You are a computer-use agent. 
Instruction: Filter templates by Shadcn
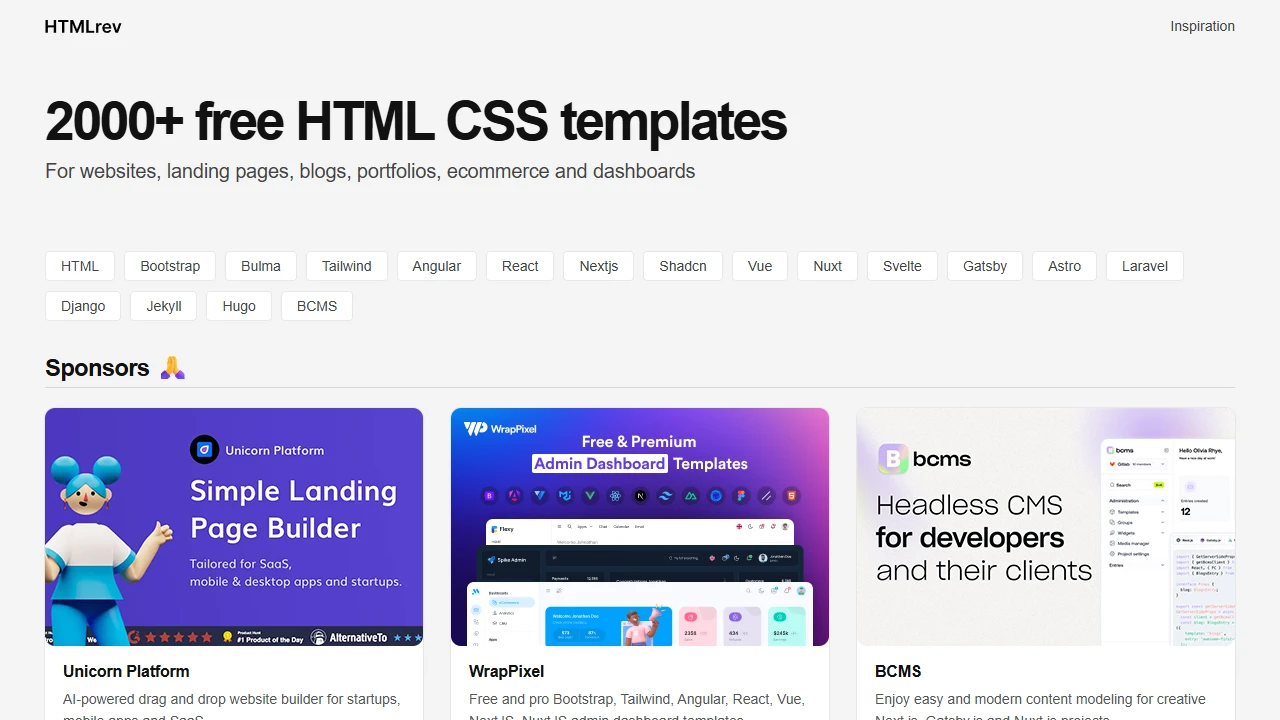[x=683, y=266]
